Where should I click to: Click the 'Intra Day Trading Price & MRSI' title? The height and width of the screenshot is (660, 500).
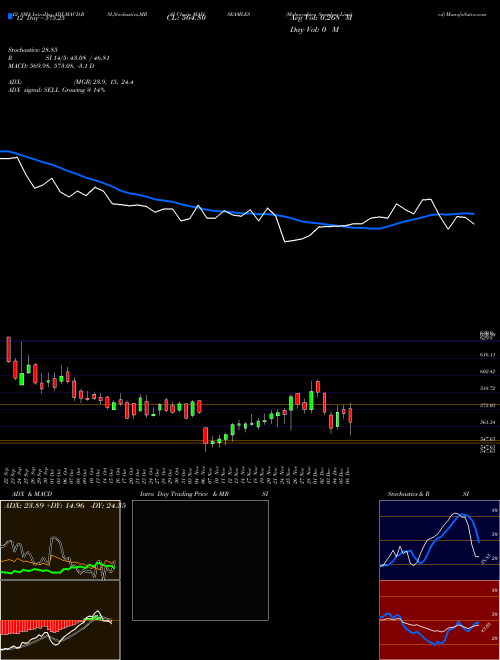click(x=204, y=494)
